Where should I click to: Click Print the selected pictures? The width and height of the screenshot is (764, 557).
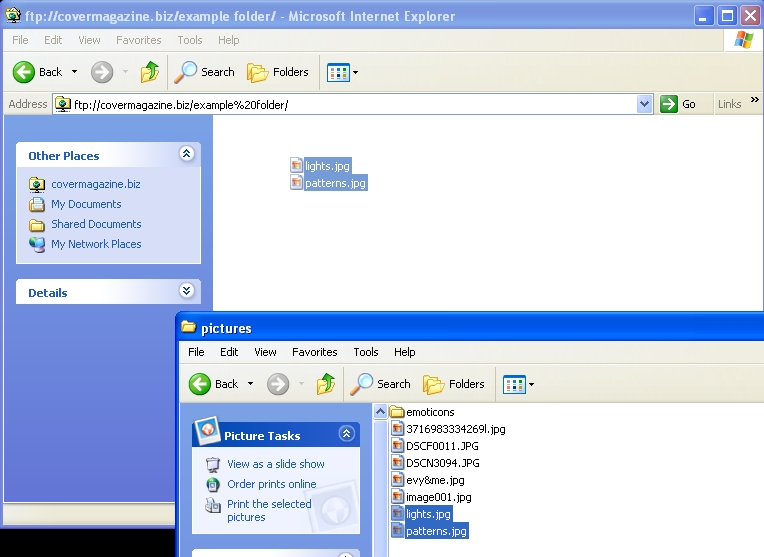coord(269,510)
